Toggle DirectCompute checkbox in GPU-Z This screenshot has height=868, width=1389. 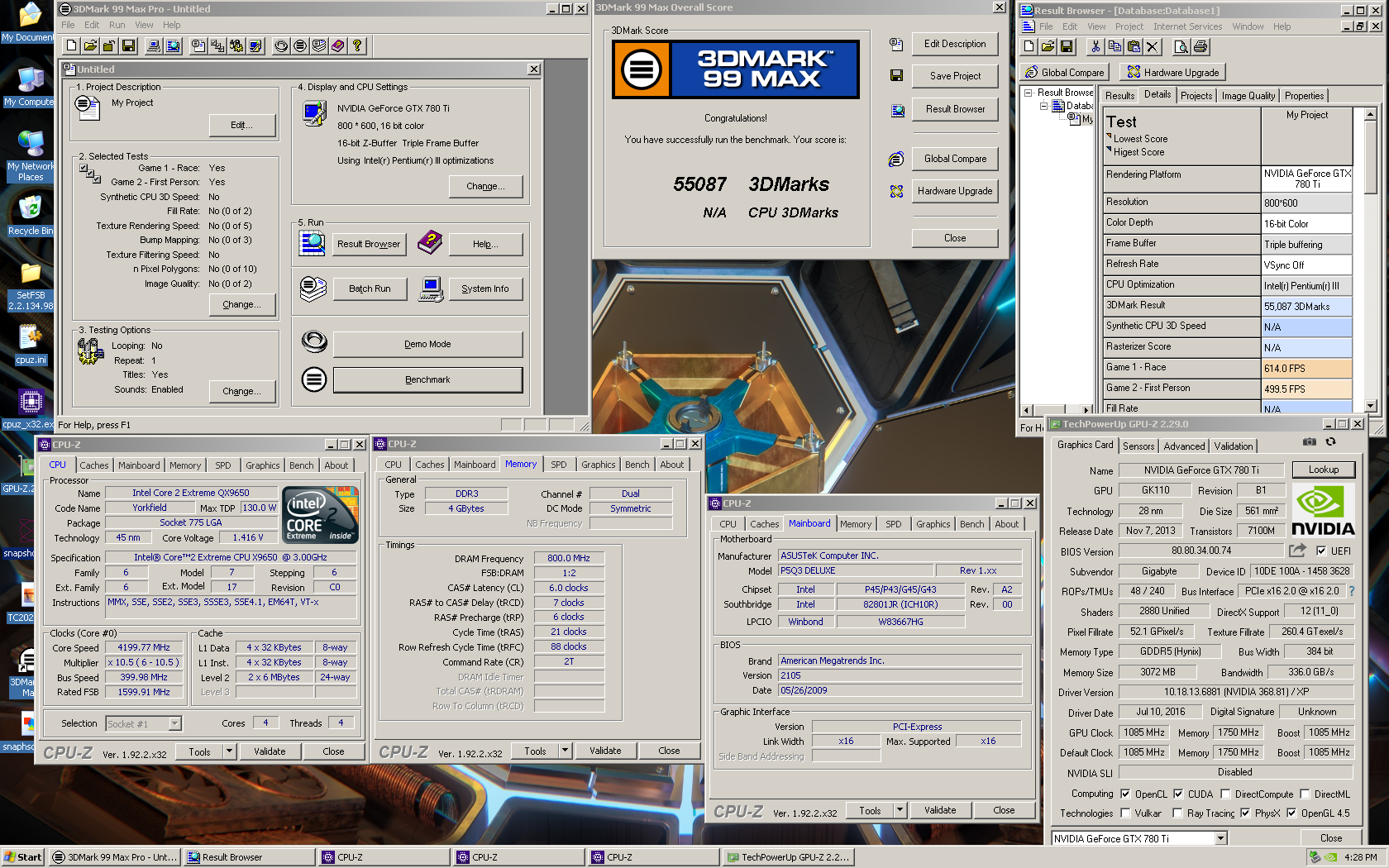coord(1225,794)
